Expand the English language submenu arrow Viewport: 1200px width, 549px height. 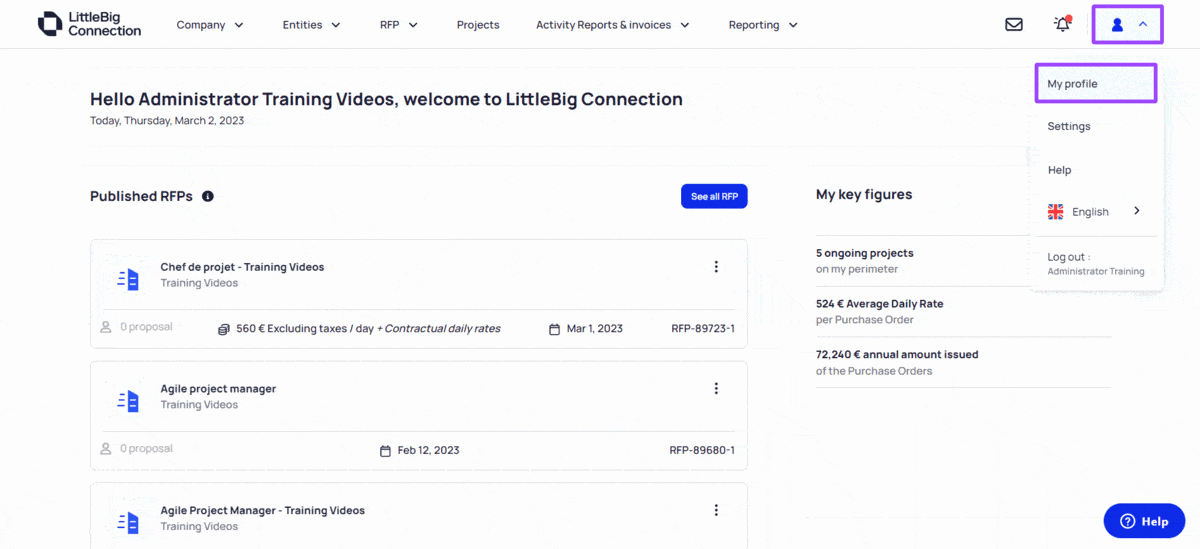[x=1137, y=211]
